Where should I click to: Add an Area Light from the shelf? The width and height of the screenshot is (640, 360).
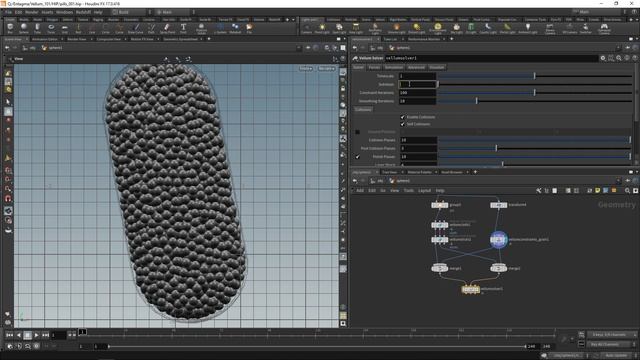pos(356,28)
